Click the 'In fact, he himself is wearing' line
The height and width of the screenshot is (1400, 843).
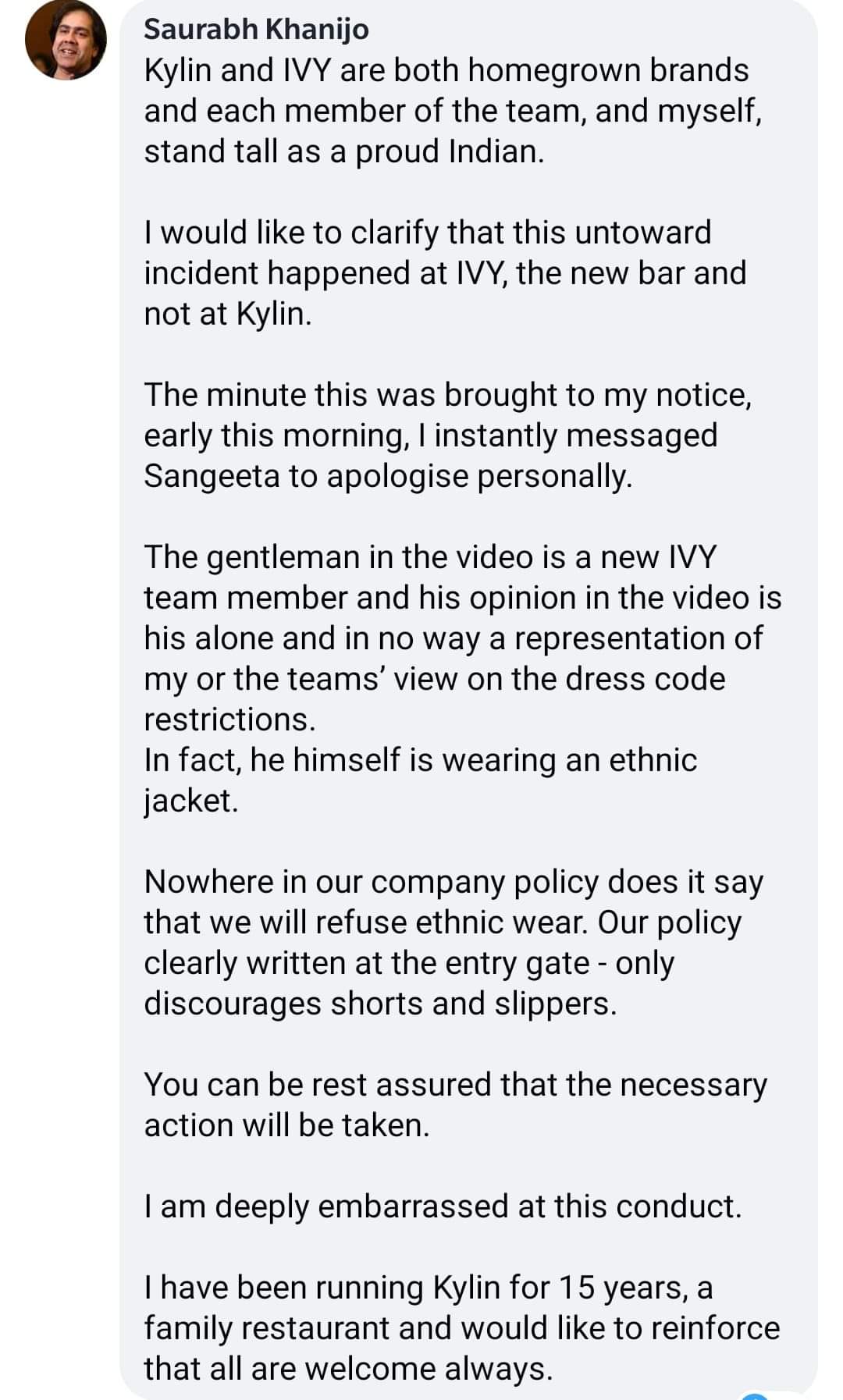point(420,760)
